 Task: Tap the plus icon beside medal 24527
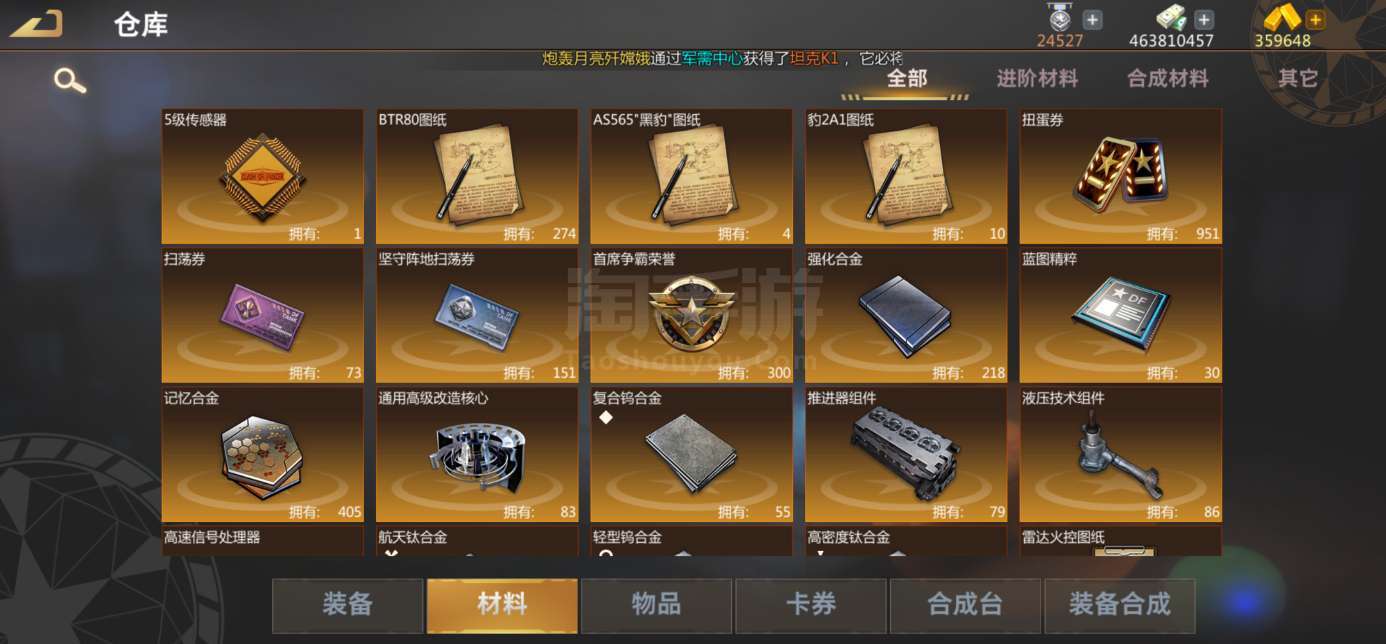tap(1093, 20)
